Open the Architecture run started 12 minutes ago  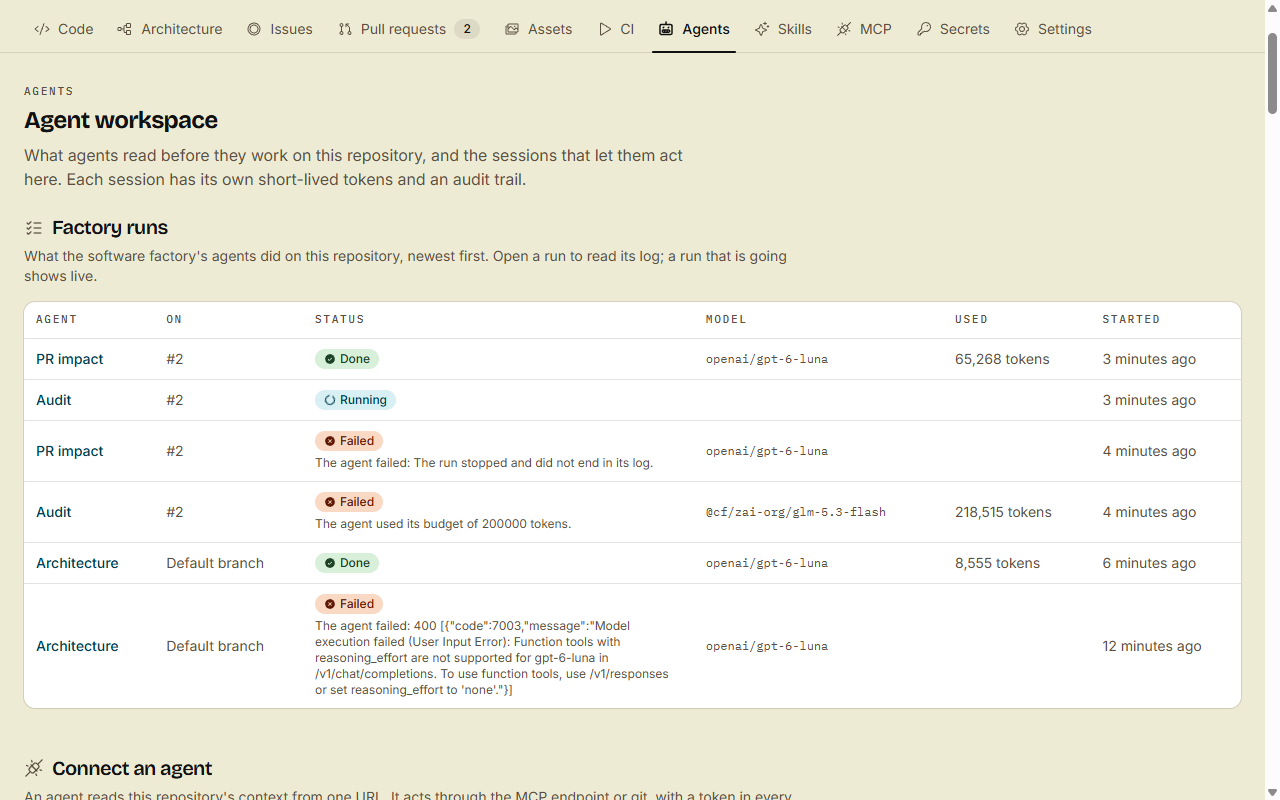coord(77,646)
